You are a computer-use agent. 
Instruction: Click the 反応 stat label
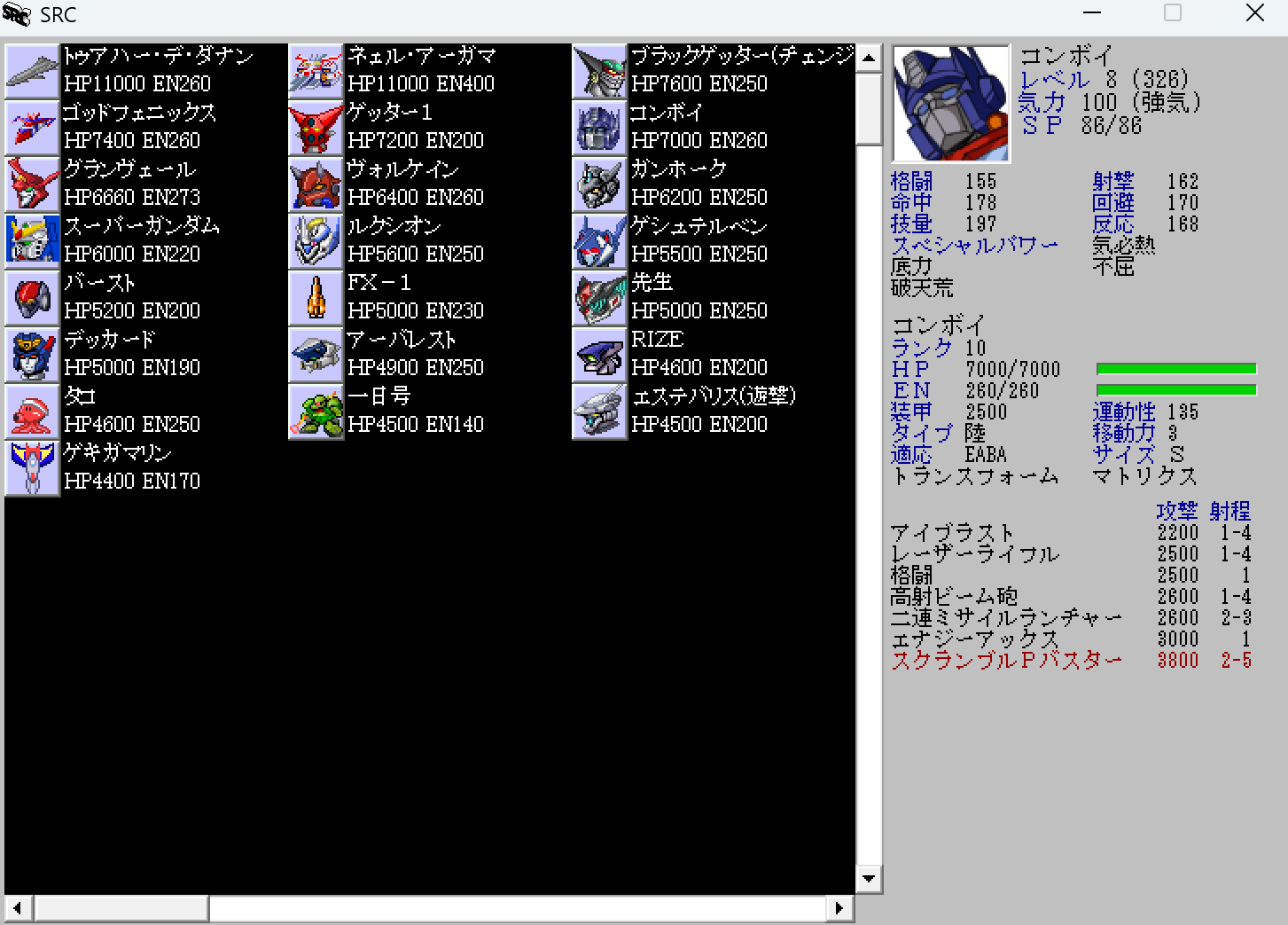[1113, 224]
